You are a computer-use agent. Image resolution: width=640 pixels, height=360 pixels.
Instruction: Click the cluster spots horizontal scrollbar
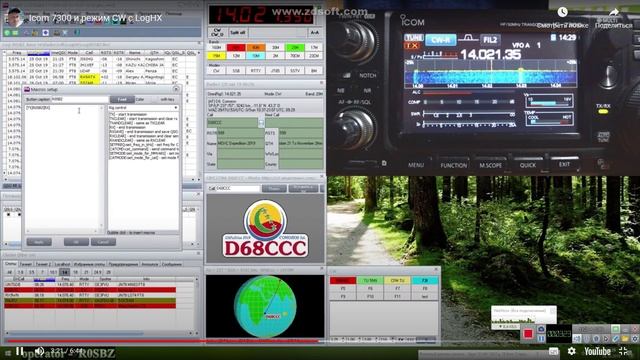pyautogui.click(x=100, y=334)
